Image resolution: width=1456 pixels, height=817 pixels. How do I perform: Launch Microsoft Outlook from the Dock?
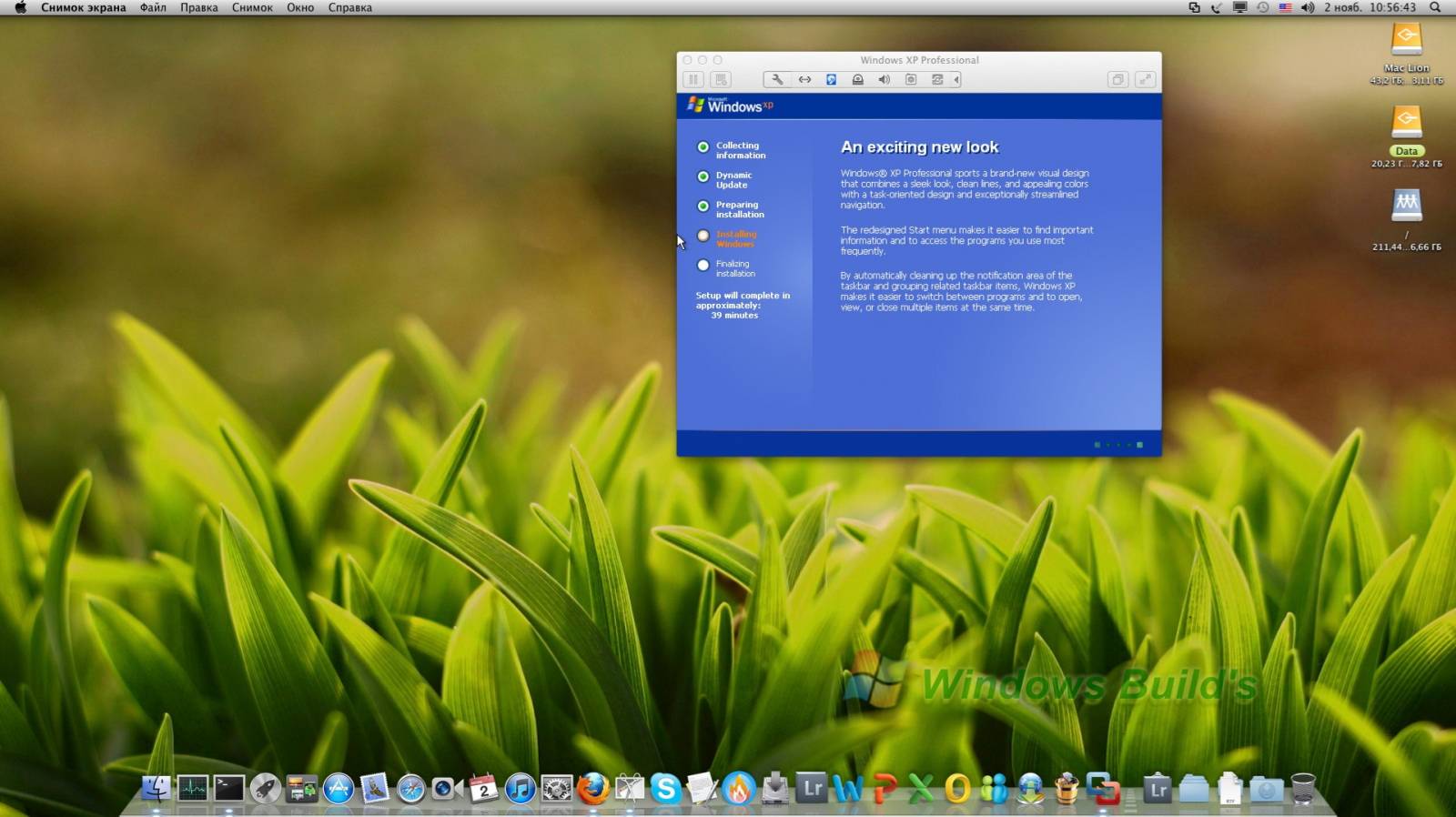pos(956,788)
